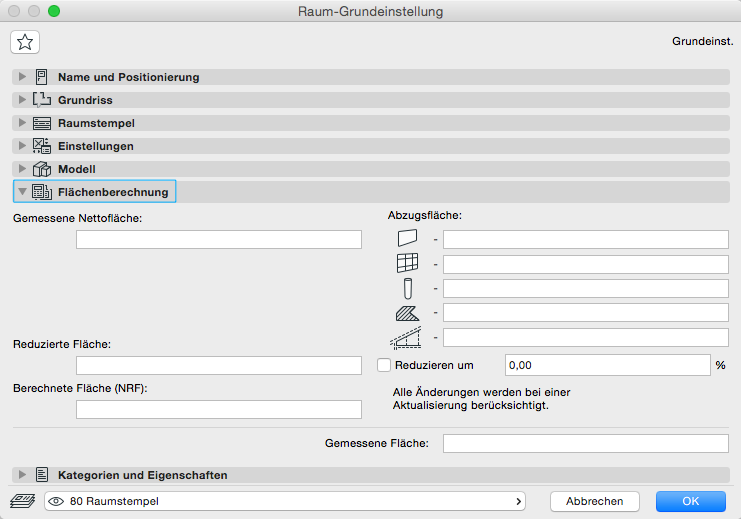Click the Reduzieren um percentage field
Screen dimensions: 741x519
click(x=607, y=365)
